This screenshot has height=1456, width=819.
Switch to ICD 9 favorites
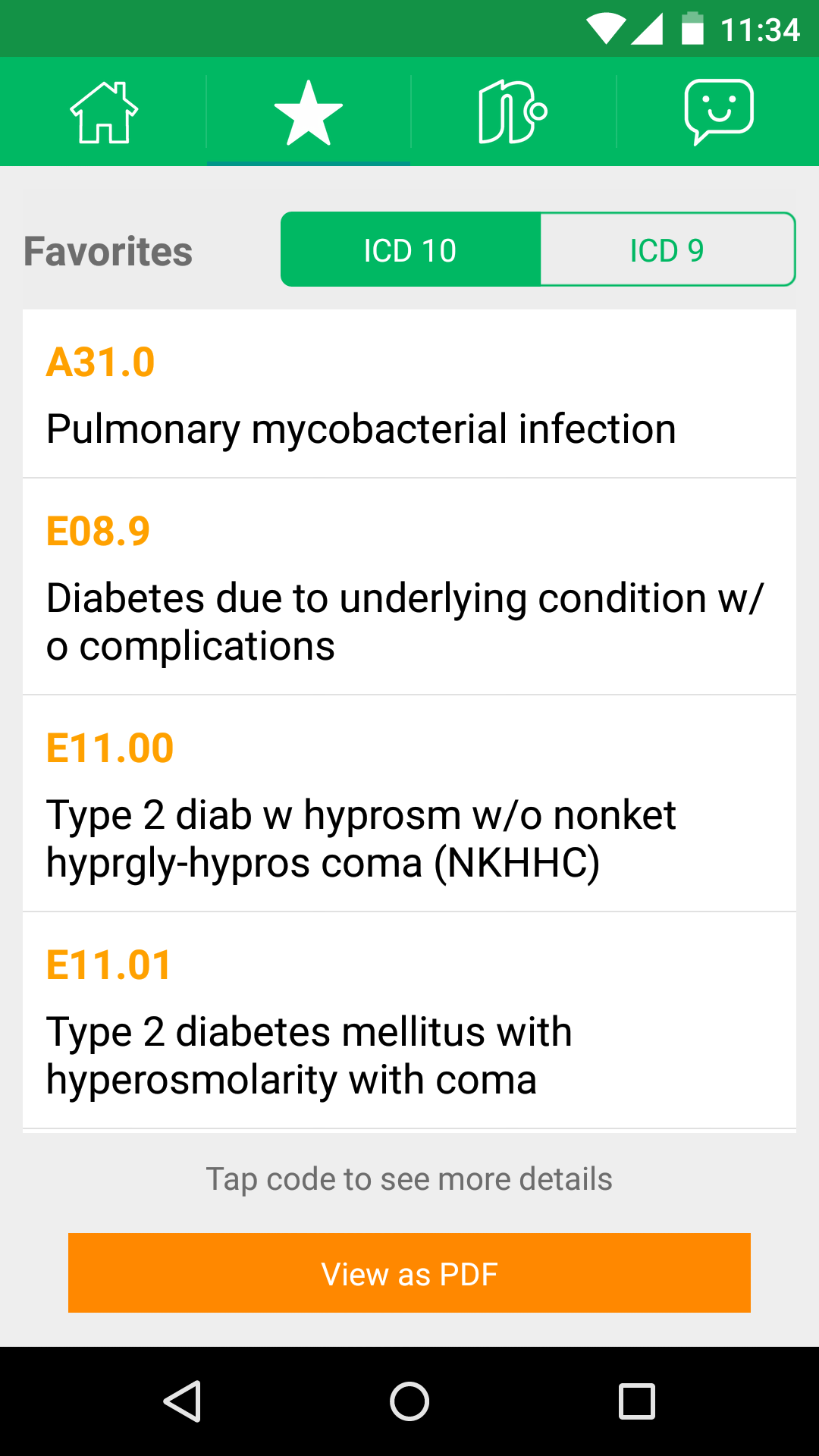tap(667, 250)
